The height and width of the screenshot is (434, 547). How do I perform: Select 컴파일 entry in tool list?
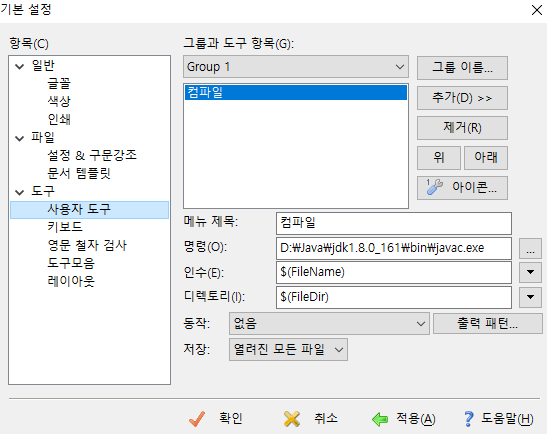(296, 92)
